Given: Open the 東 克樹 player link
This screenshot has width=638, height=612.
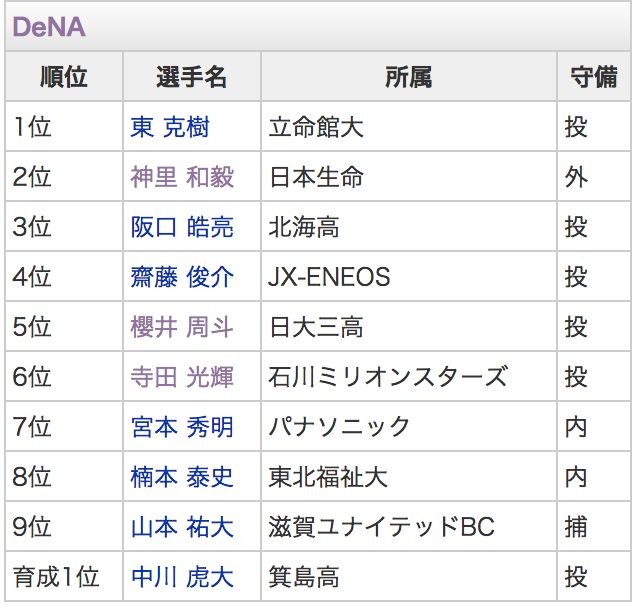Looking at the screenshot, I should [170, 127].
